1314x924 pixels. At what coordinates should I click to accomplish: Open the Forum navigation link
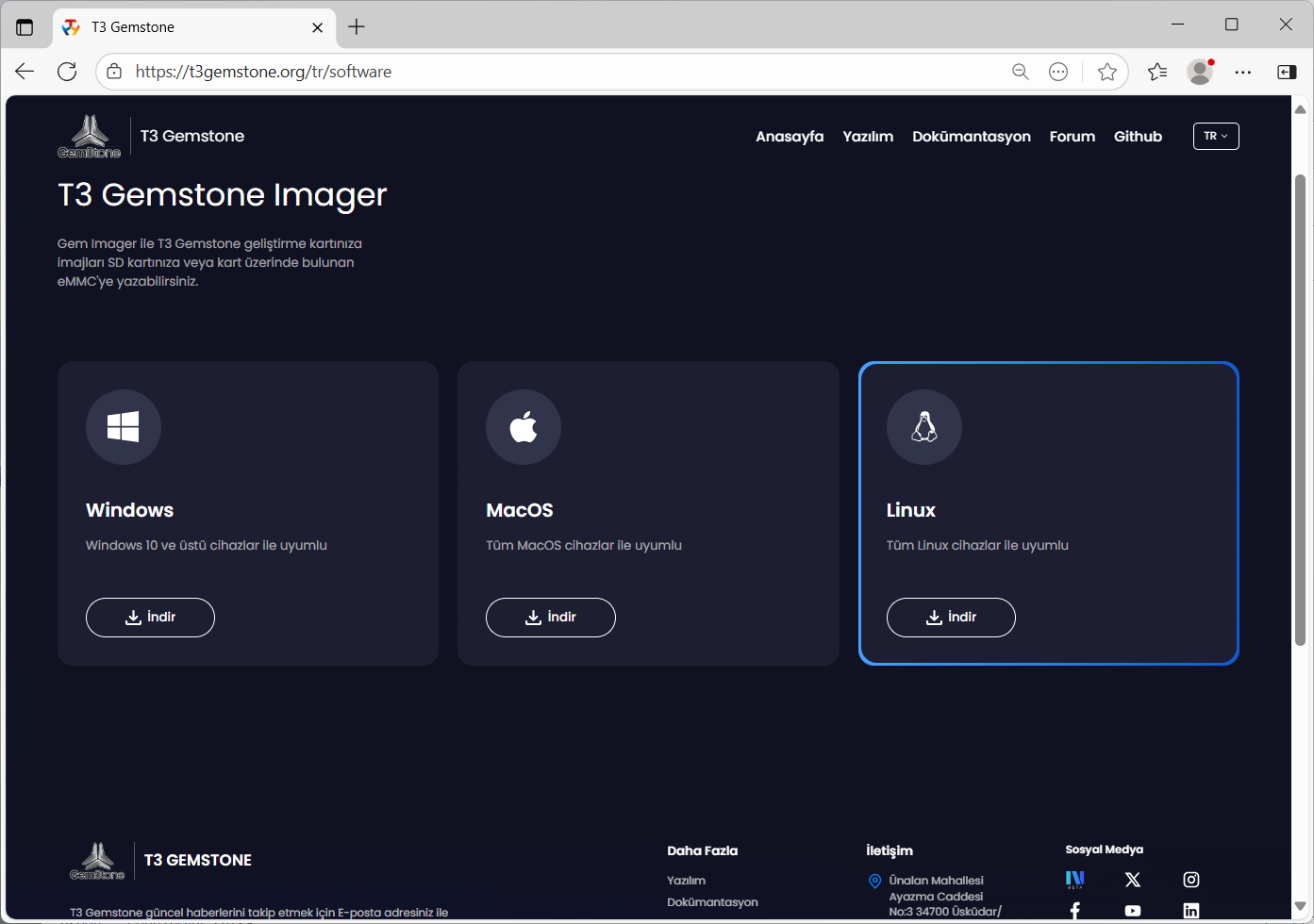1073,137
